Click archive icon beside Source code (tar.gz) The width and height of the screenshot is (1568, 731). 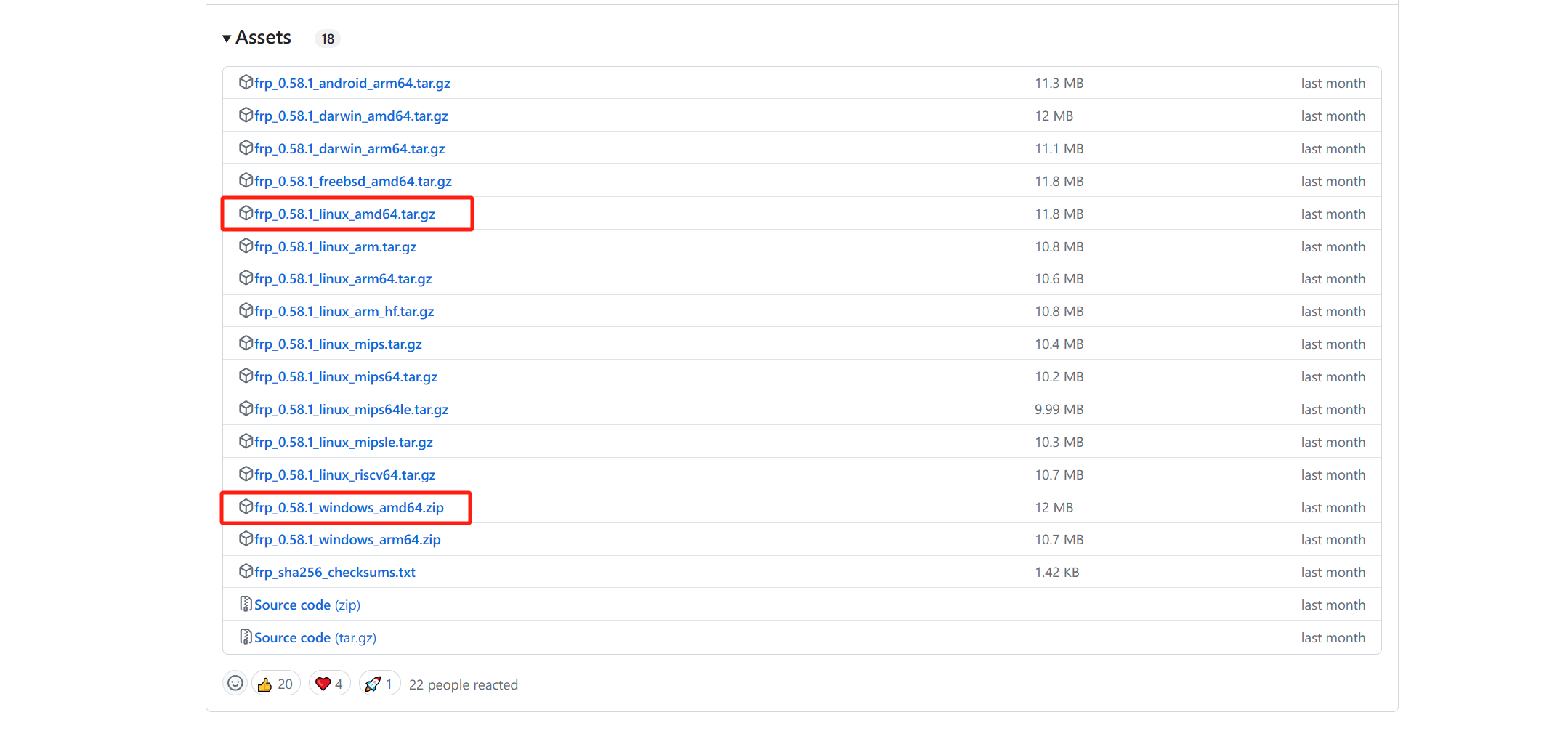[246, 637]
